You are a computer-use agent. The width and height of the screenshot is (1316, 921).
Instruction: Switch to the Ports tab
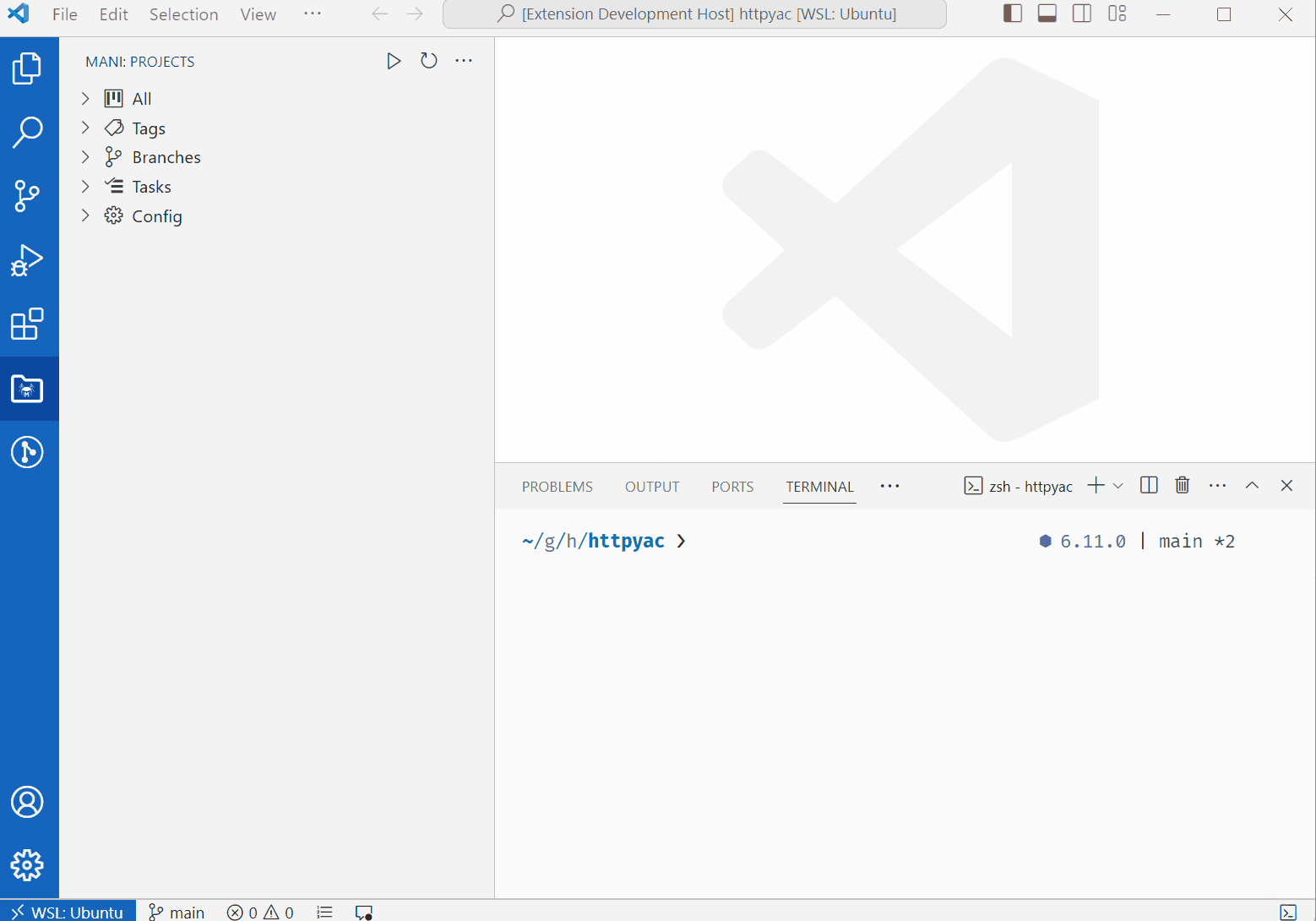732,487
